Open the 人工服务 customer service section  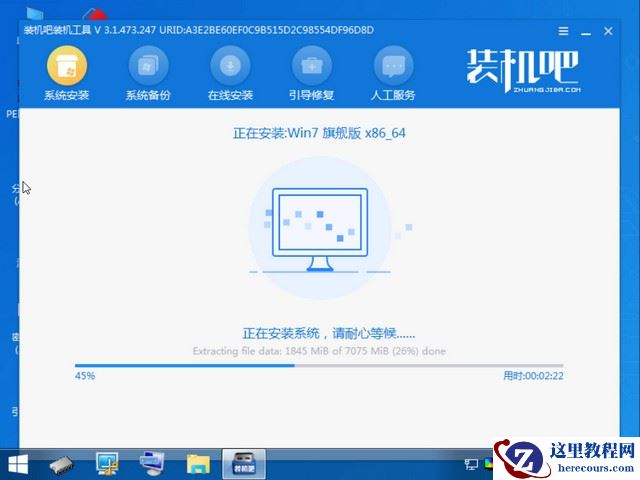tap(393, 73)
